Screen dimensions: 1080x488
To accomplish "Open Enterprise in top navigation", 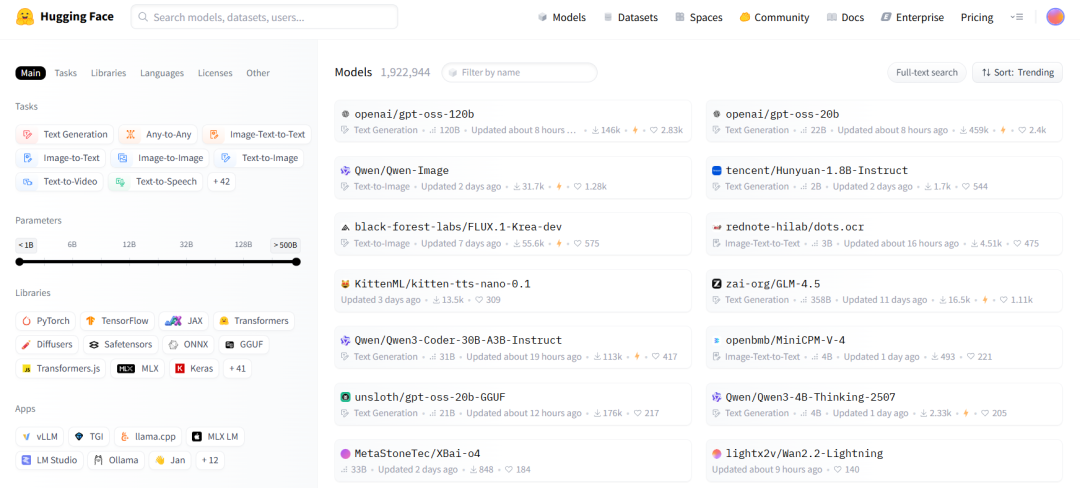I will [913, 17].
